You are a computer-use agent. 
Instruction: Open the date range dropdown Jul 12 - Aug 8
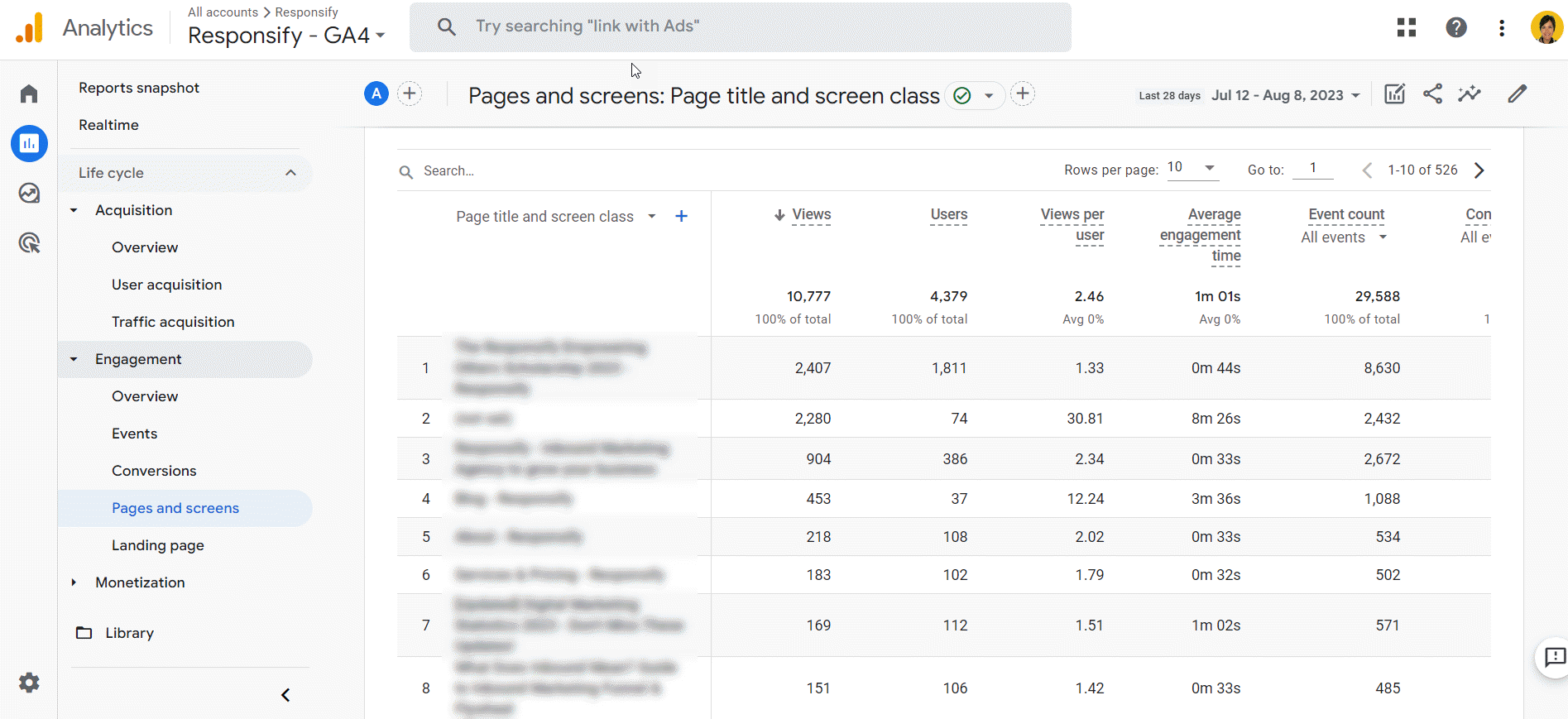(1286, 95)
